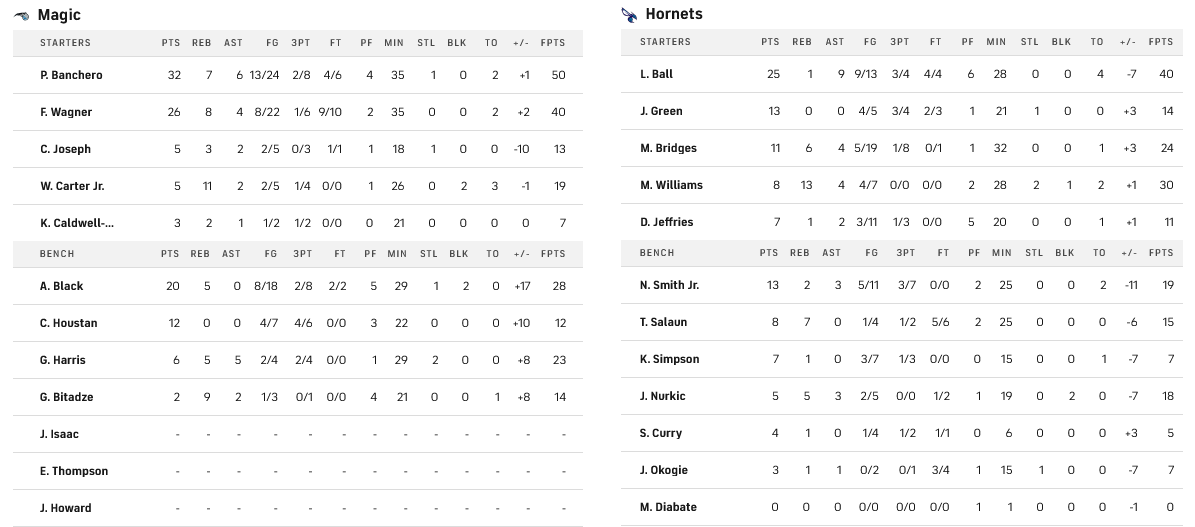Click S. Curry in Hornets bench

pyautogui.click(x=659, y=433)
